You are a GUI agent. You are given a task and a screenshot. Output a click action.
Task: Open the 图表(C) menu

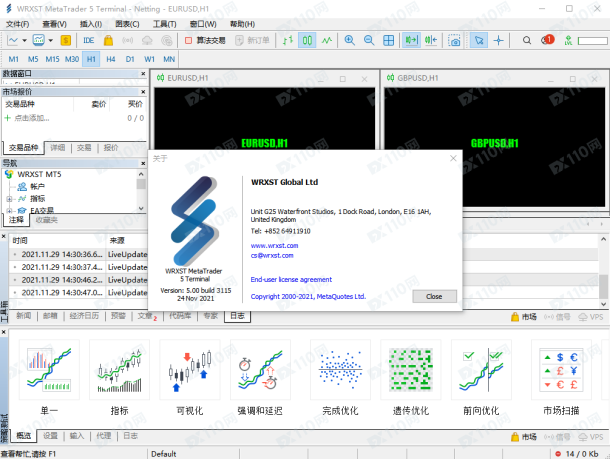pyautogui.click(x=127, y=24)
